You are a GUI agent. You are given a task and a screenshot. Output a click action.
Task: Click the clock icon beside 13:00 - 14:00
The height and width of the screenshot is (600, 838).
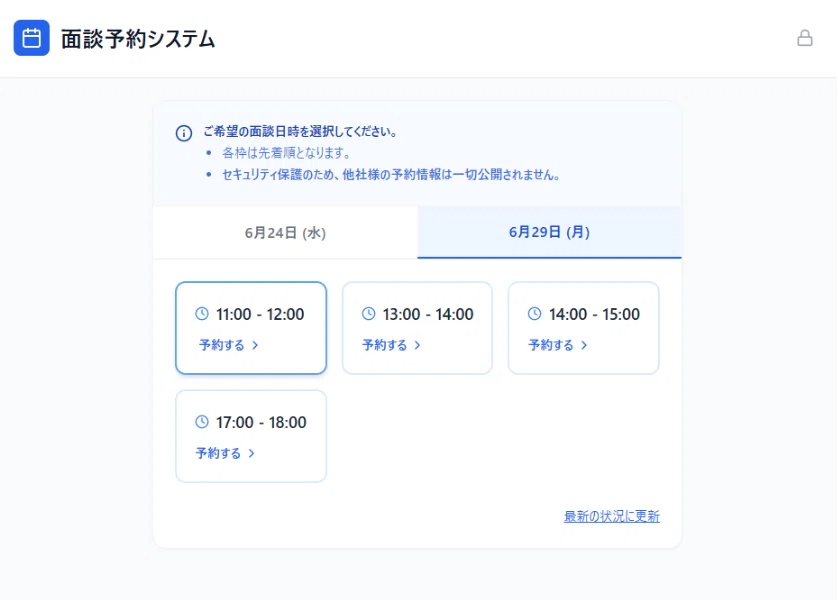click(368, 314)
